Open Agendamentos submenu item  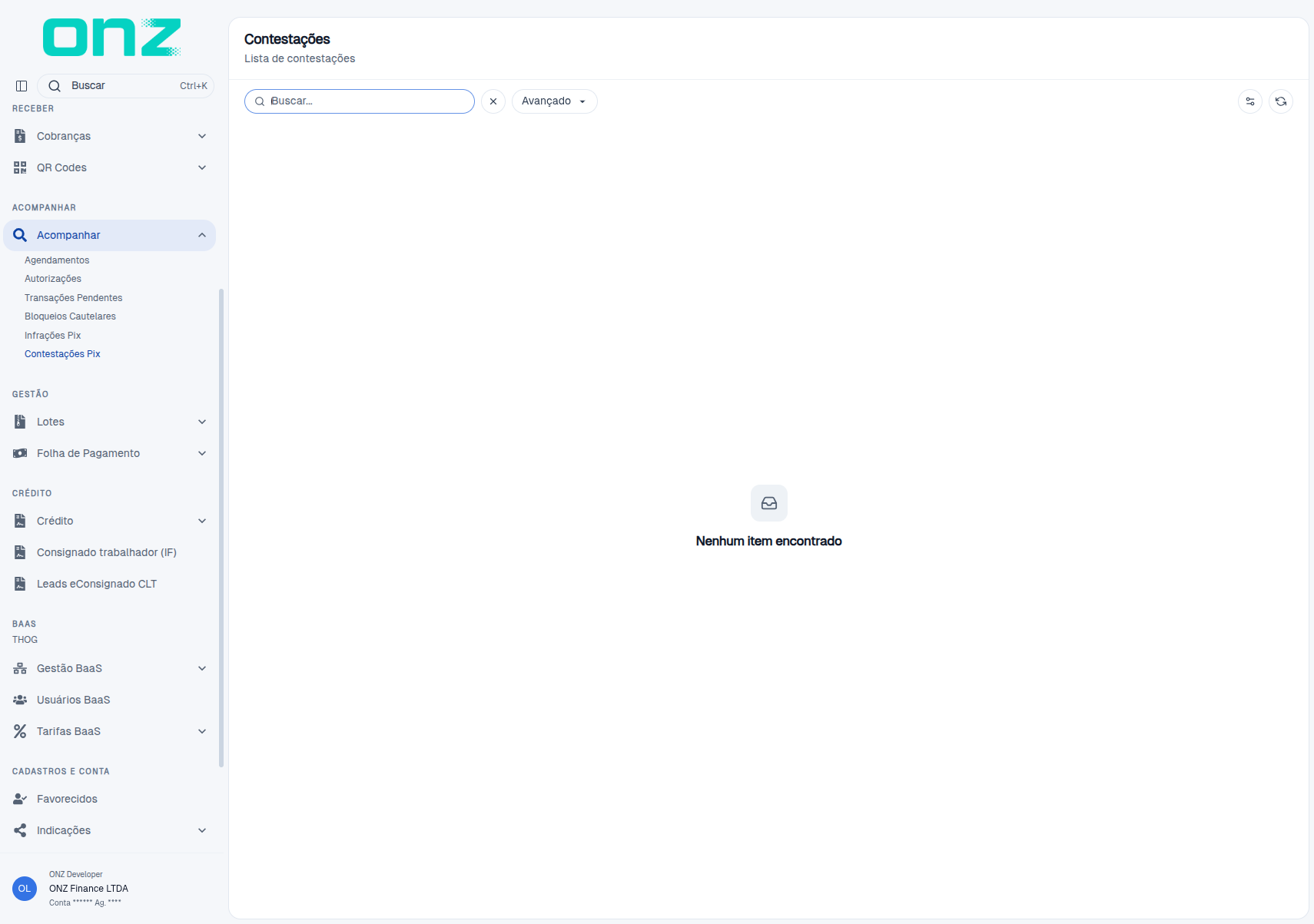57,260
